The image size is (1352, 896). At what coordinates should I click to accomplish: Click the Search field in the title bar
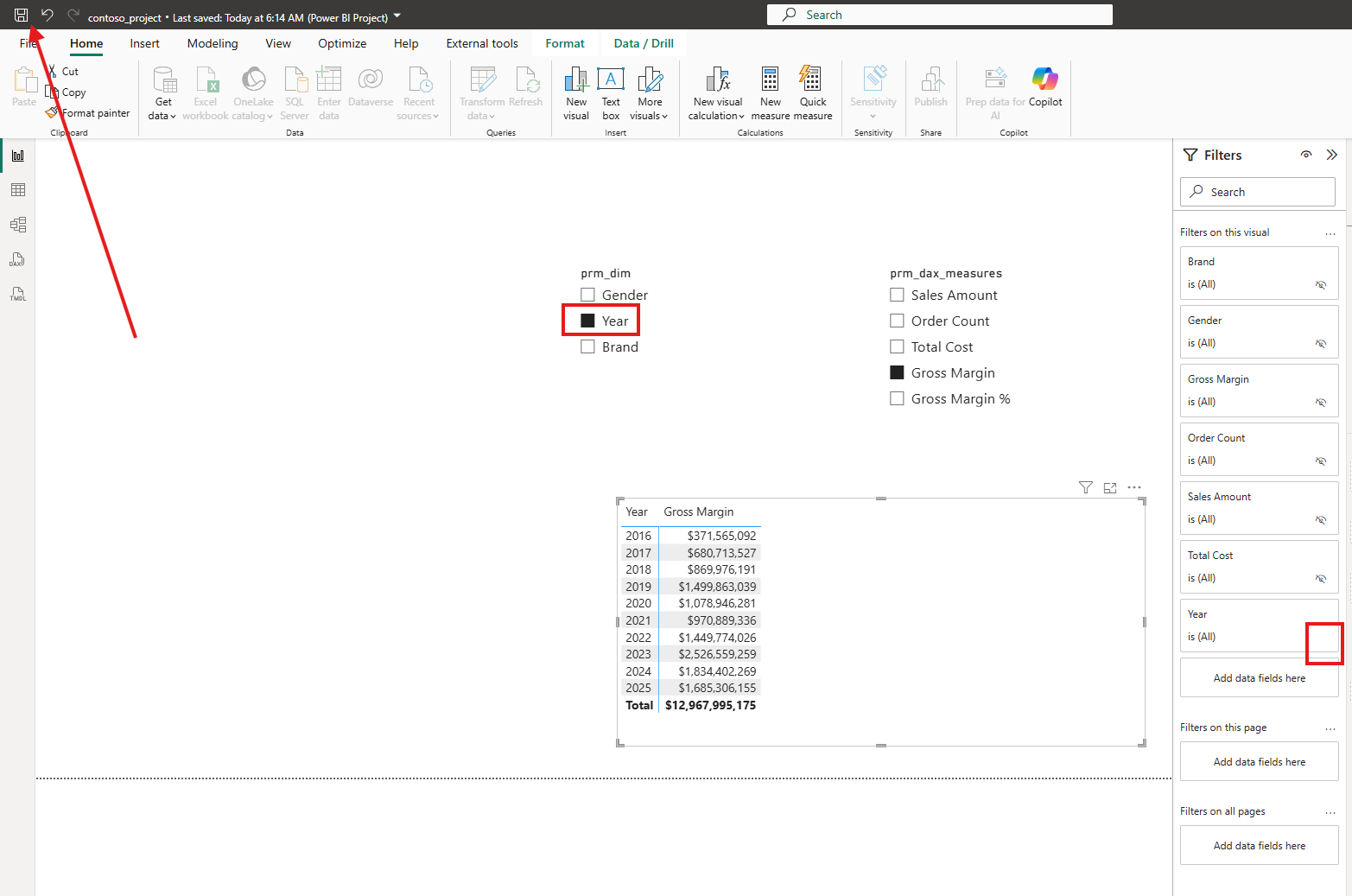(x=940, y=15)
